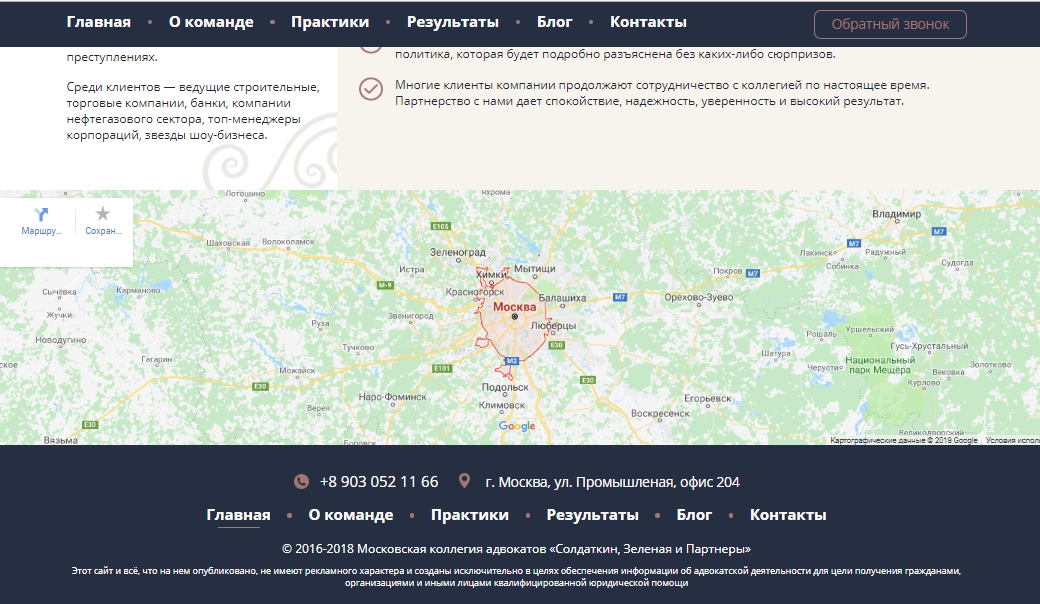The image size is (1040, 604).
Task: Click the 'Владимир' city label on the map
Action: pyautogui.click(x=896, y=214)
